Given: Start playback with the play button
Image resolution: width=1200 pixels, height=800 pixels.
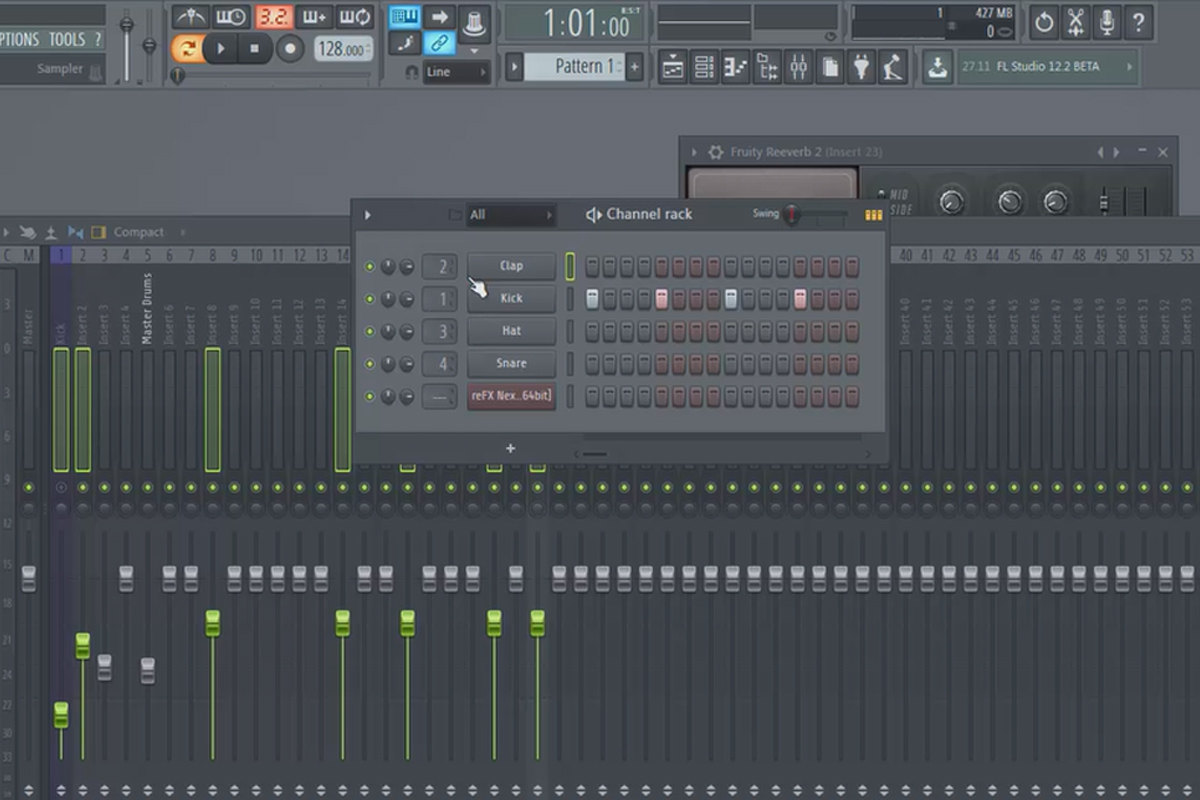Looking at the screenshot, I should [221, 48].
